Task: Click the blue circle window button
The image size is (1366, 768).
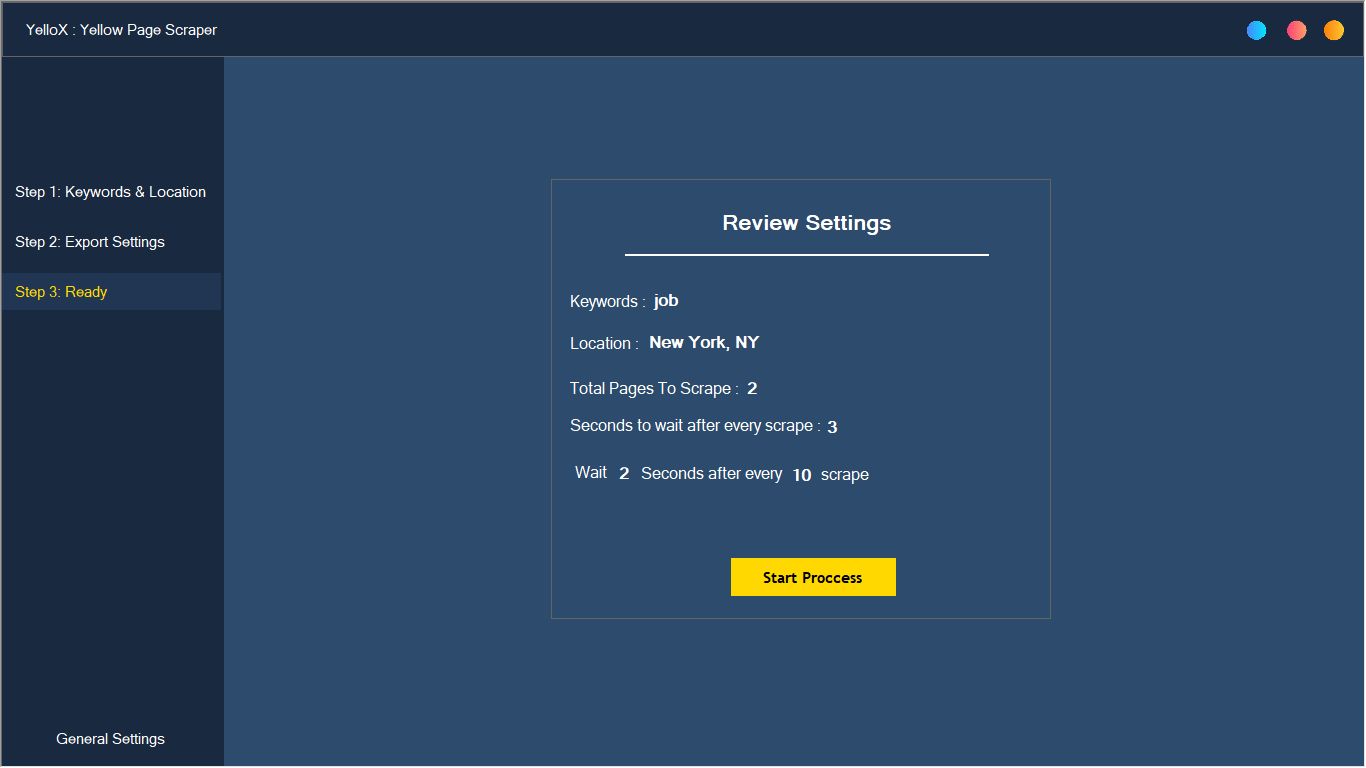Action: tap(1256, 31)
